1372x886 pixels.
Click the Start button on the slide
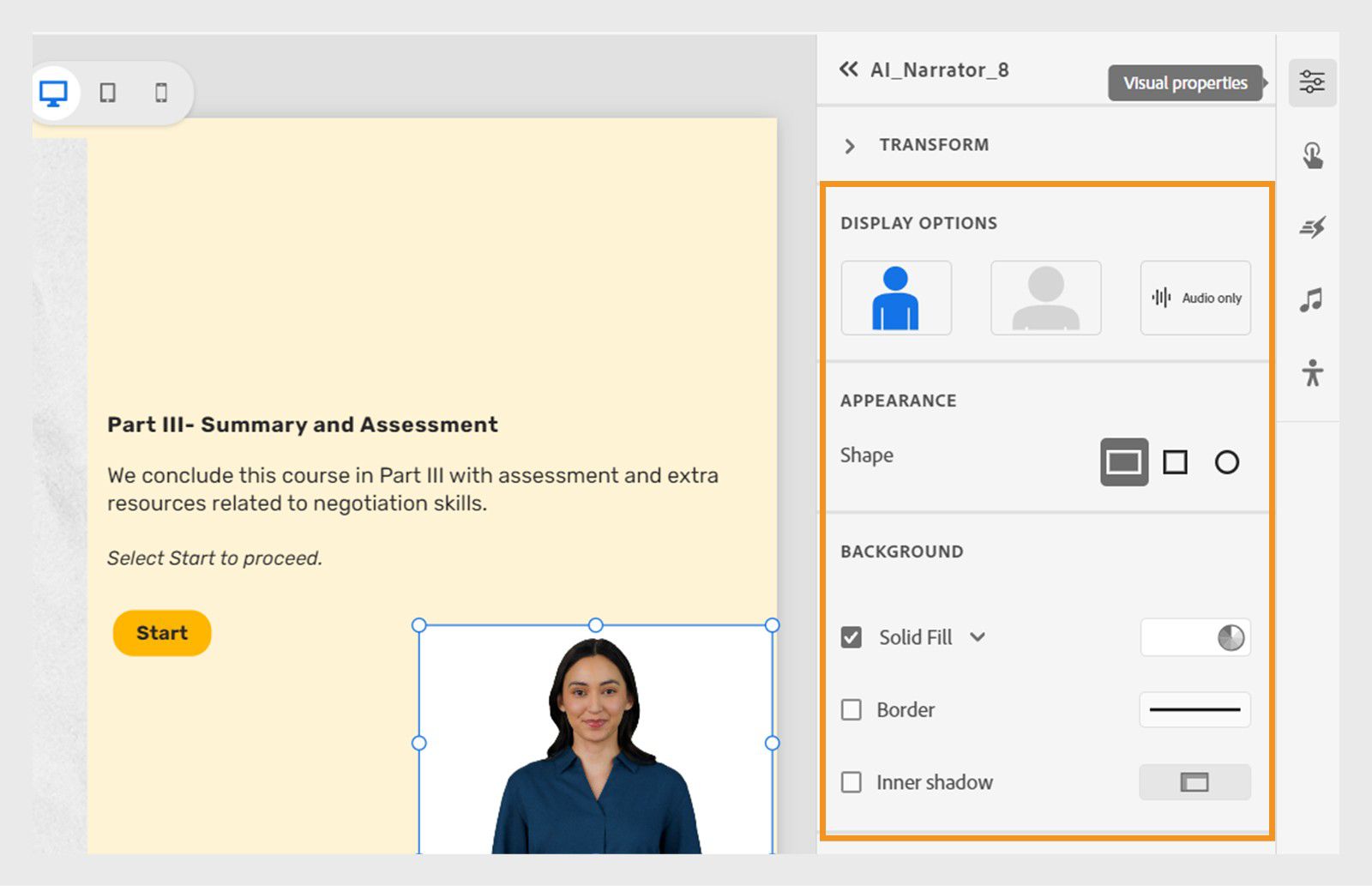161,633
